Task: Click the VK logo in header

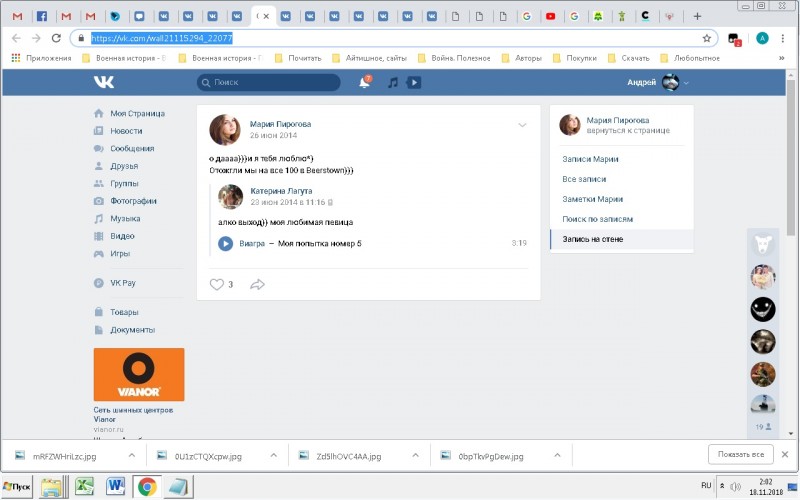Action: (x=104, y=82)
